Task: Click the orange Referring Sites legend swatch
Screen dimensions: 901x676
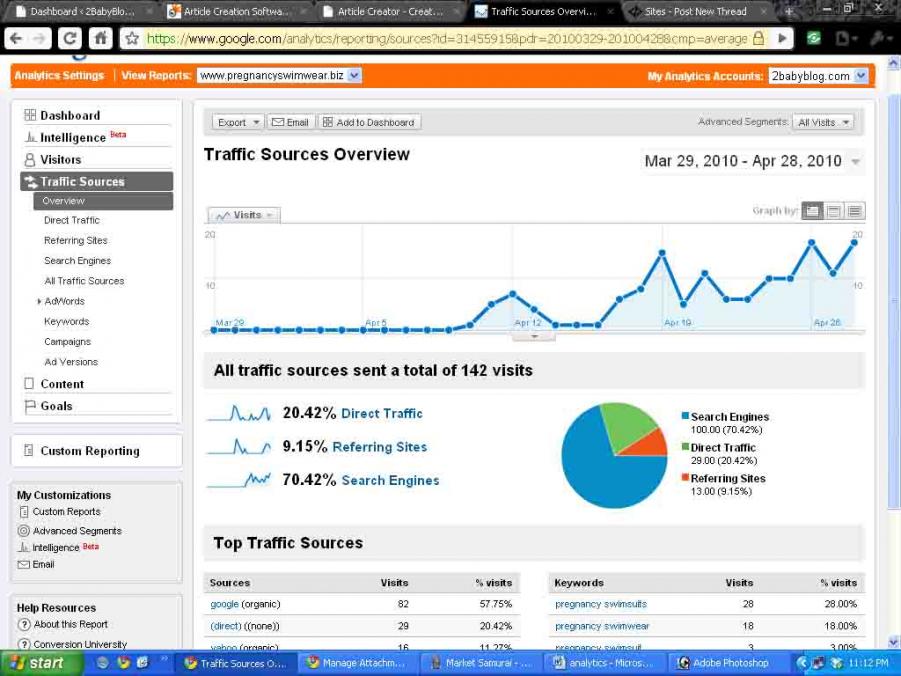Action: click(x=685, y=477)
